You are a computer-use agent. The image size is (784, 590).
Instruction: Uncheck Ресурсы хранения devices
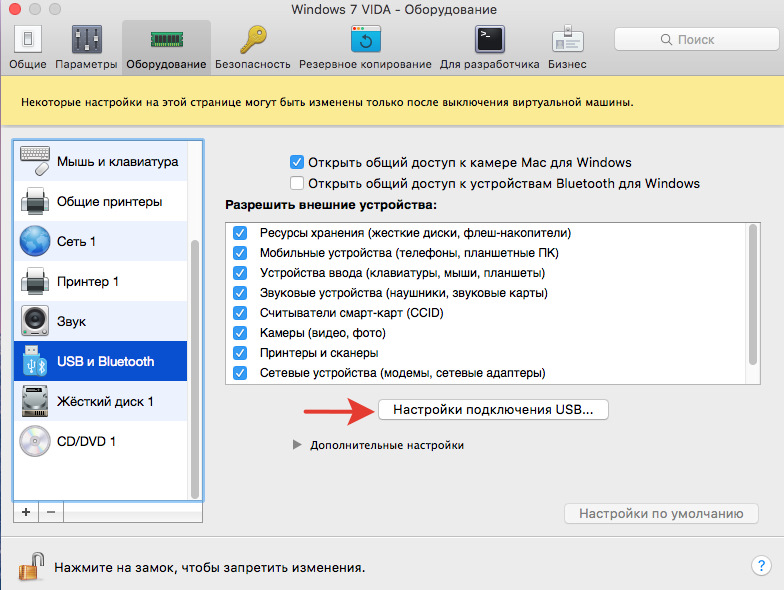240,233
